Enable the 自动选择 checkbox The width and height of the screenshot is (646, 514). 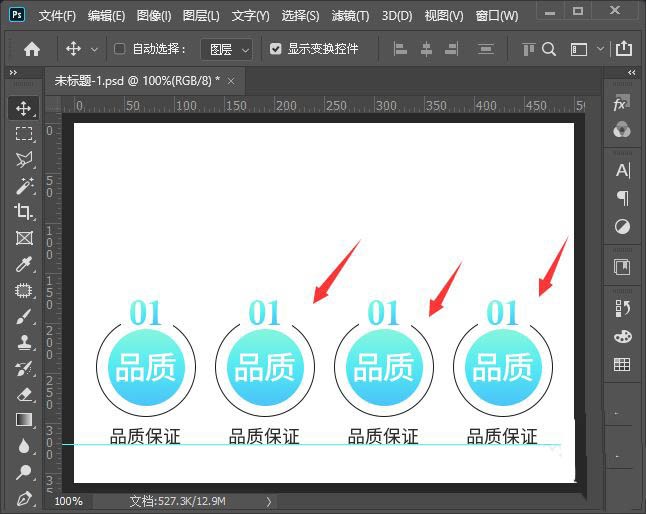pyautogui.click(x=120, y=48)
